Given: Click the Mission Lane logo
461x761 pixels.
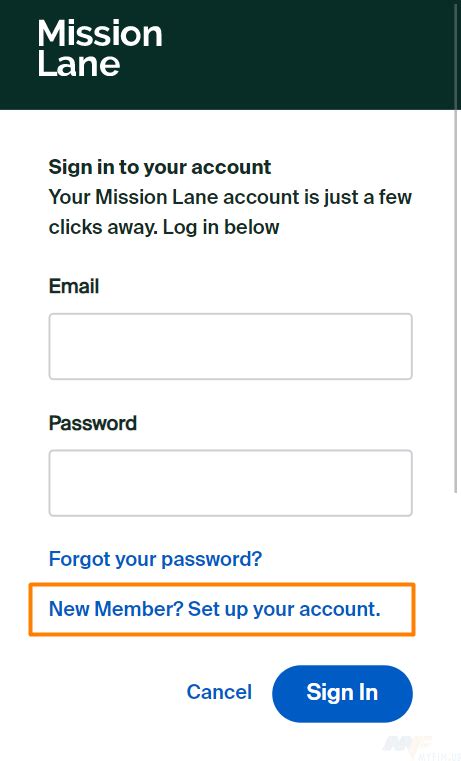Looking at the screenshot, I should point(100,48).
